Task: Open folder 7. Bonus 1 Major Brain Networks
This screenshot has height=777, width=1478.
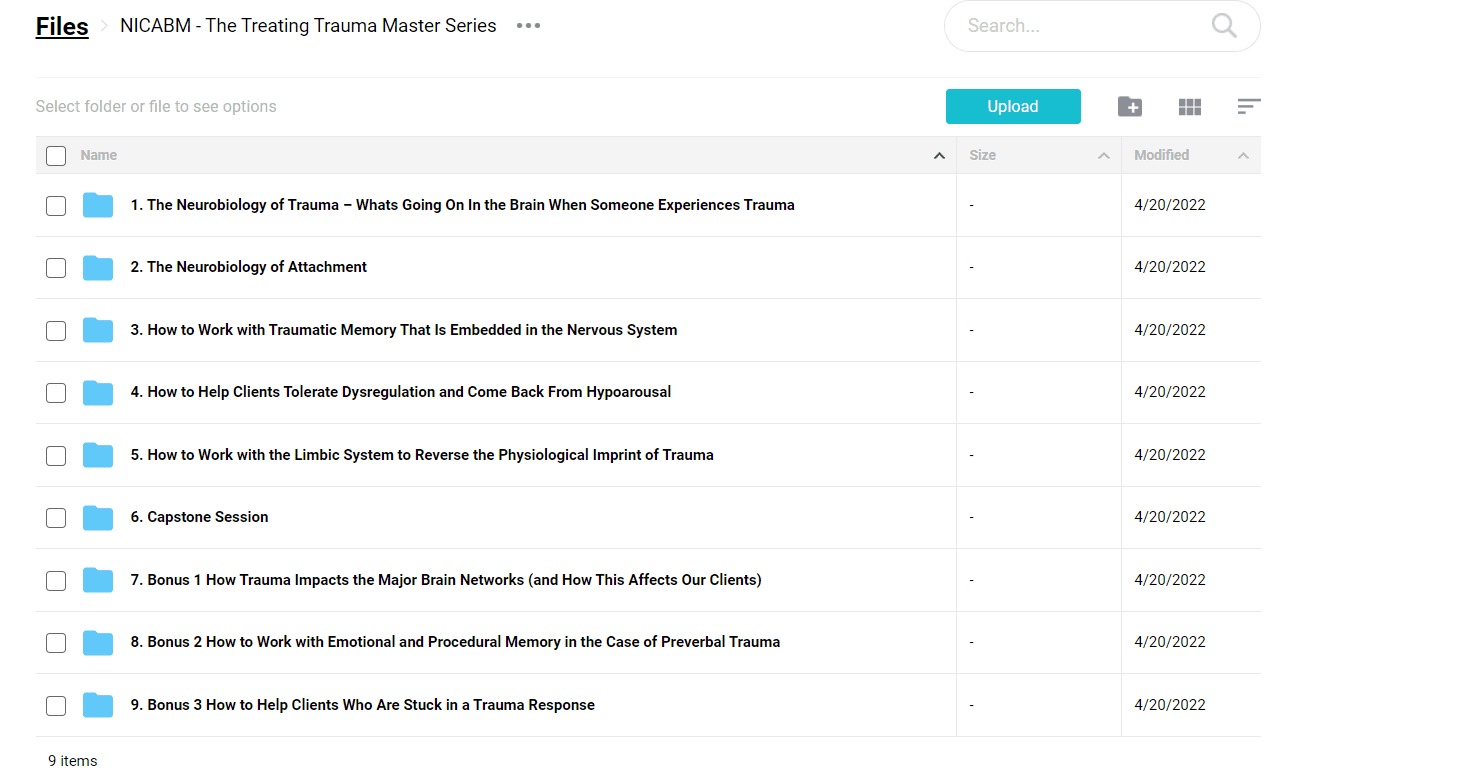Action: 445,580
